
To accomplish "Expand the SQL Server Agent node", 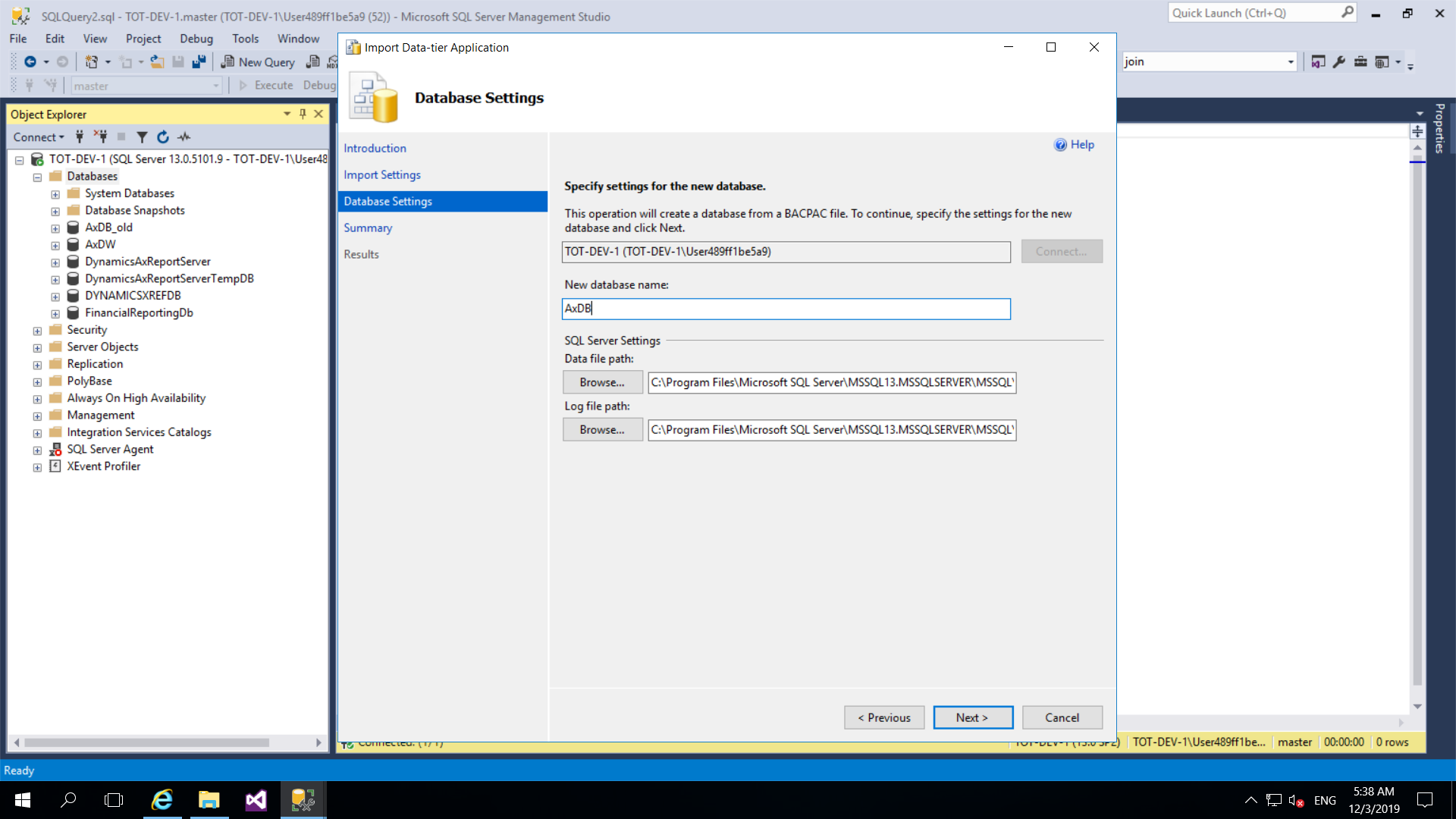I will 37,450.
